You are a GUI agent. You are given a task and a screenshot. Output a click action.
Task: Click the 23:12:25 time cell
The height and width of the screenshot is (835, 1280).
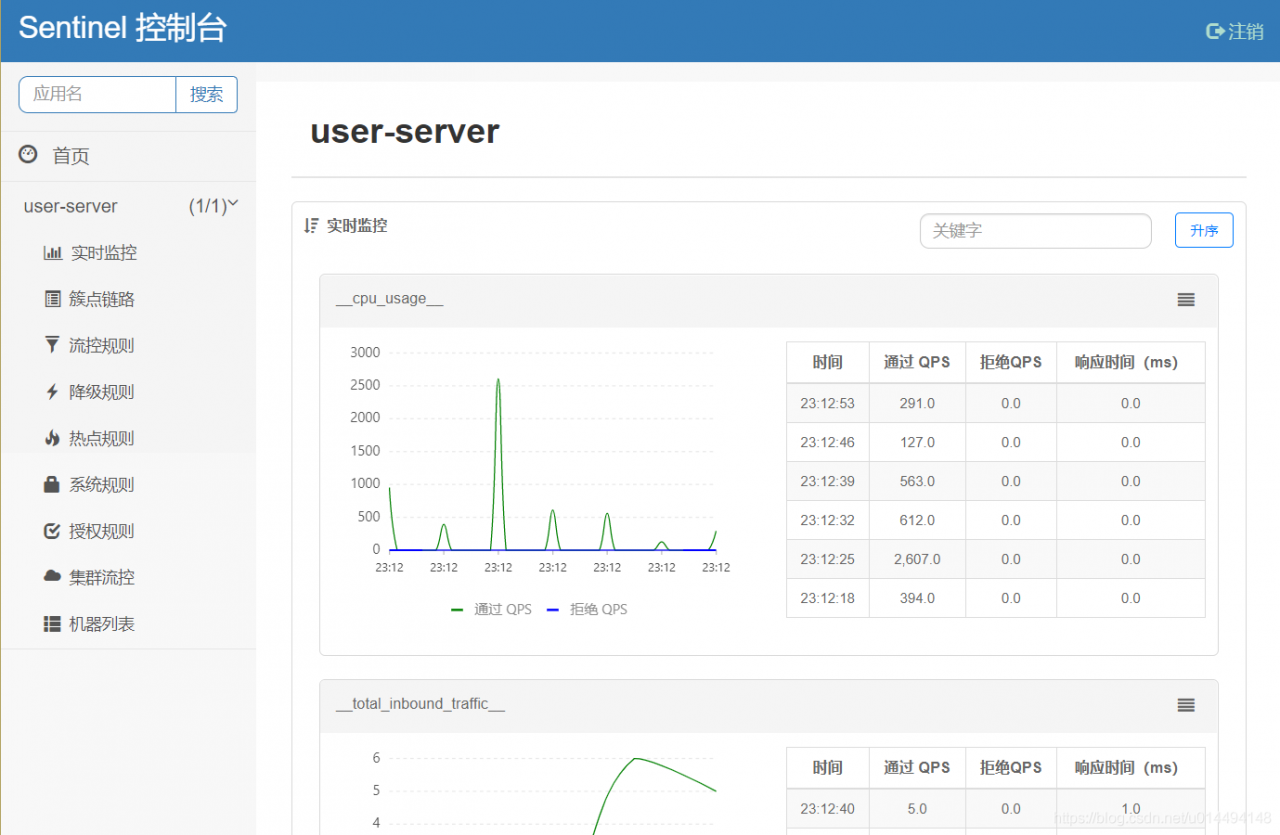(x=827, y=559)
